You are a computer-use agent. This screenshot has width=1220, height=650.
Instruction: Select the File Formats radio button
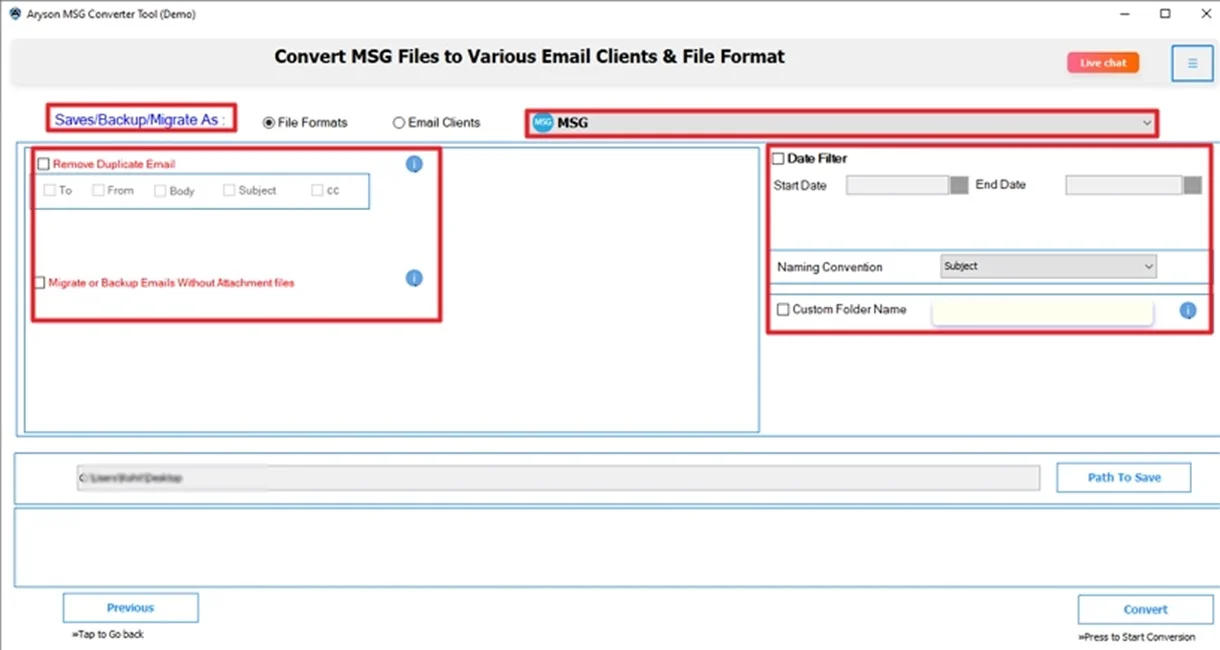tap(268, 123)
